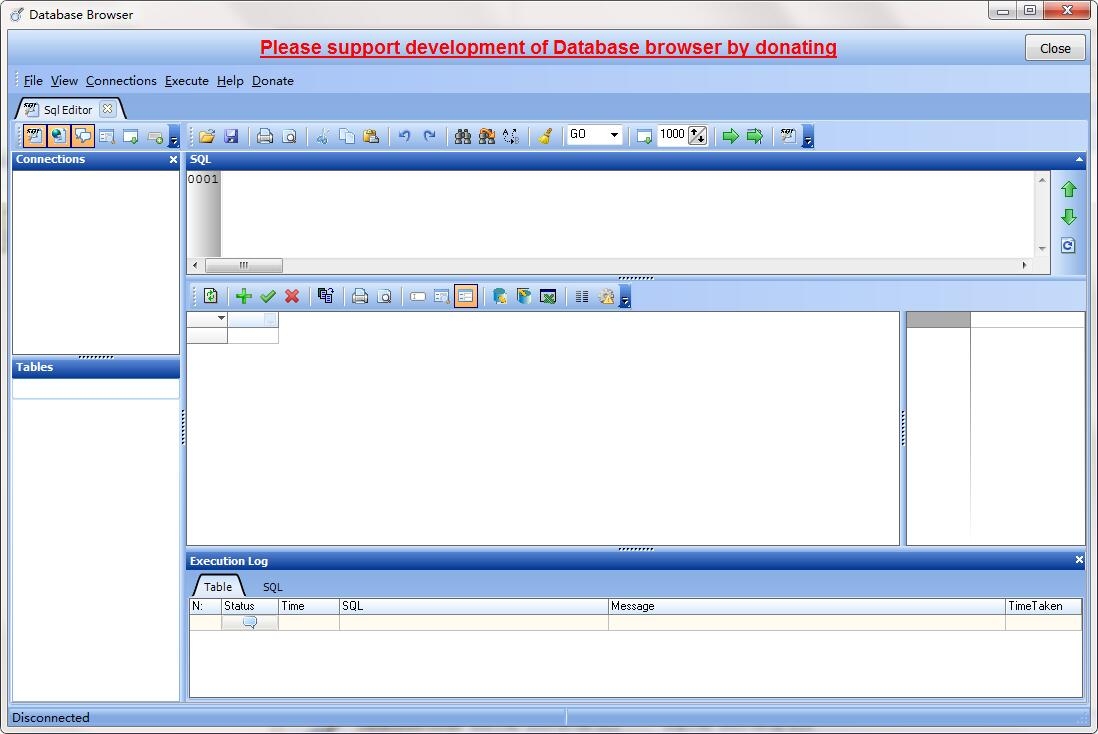Open the replace A-to-B tool
Viewport: 1098px width, 734px height.
tap(511, 136)
